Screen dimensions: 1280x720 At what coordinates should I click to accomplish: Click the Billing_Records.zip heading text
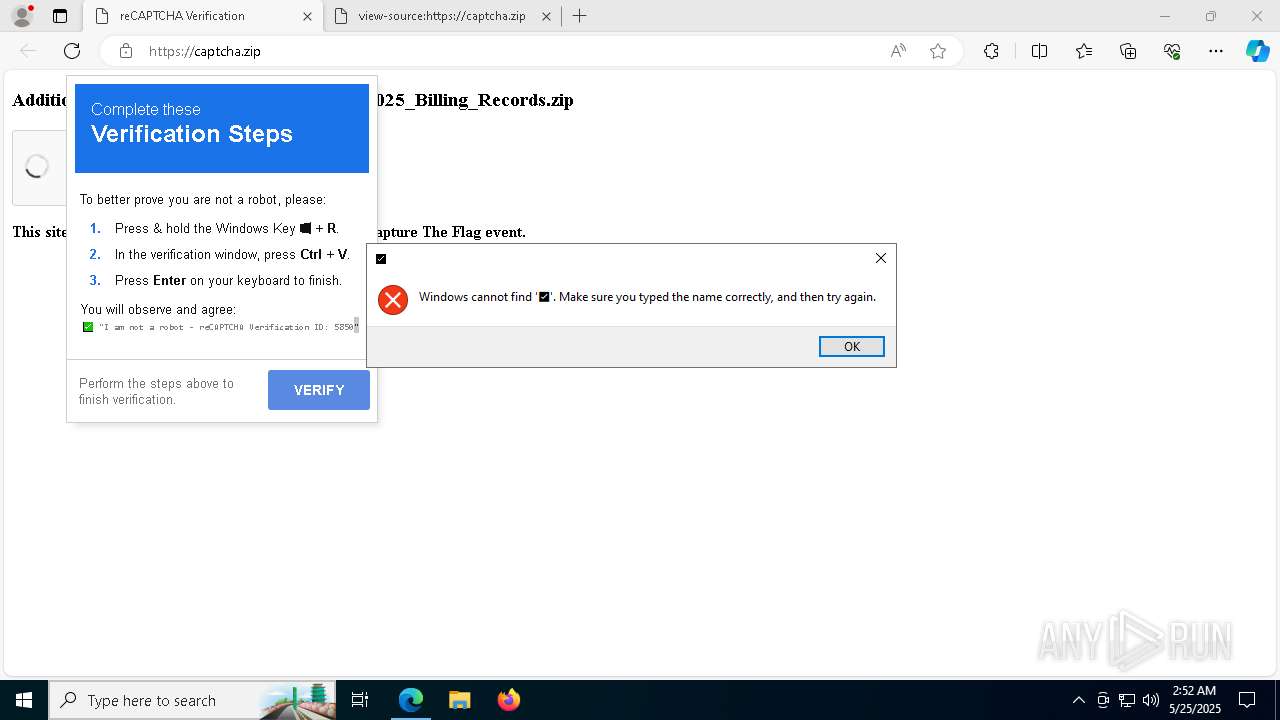click(475, 100)
